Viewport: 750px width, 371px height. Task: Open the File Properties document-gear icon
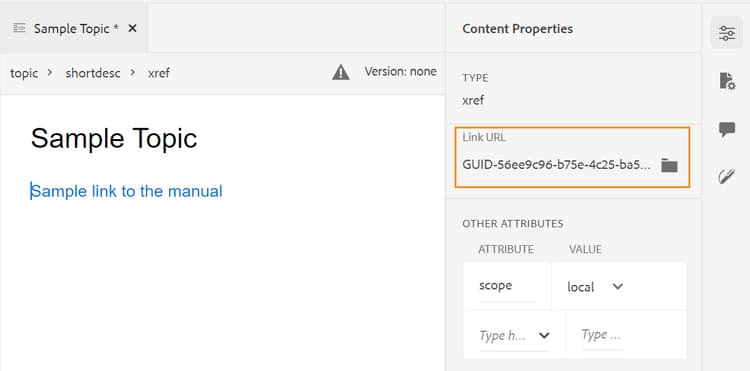pyautogui.click(x=727, y=80)
